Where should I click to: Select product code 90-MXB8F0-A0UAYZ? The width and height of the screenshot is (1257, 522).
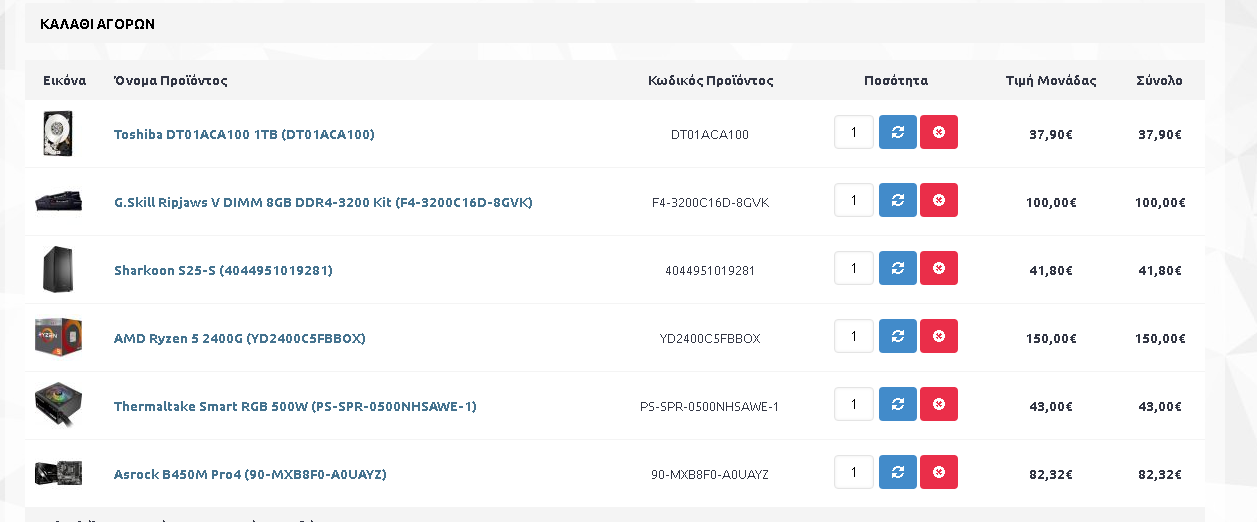(710, 474)
